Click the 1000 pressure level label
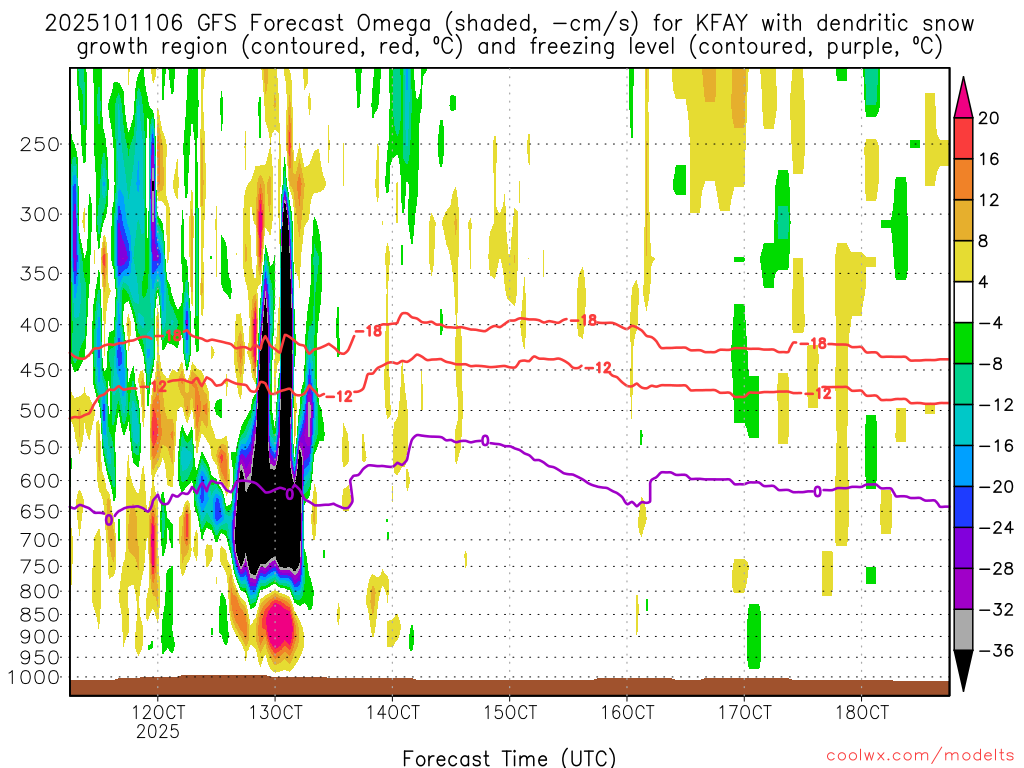This screenshot has width=1024, height=768. click(x=34, y=677)
